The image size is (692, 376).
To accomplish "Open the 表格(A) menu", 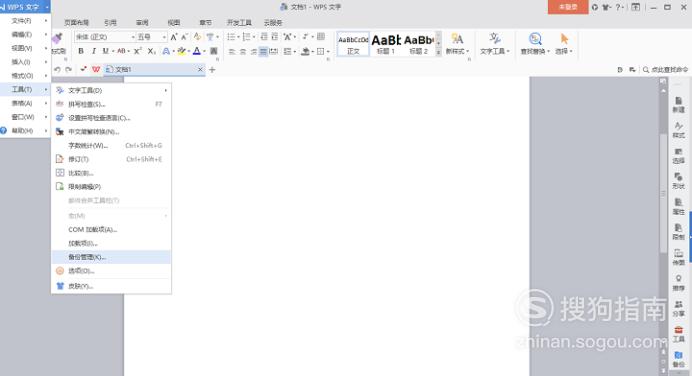I will (25, 103).
